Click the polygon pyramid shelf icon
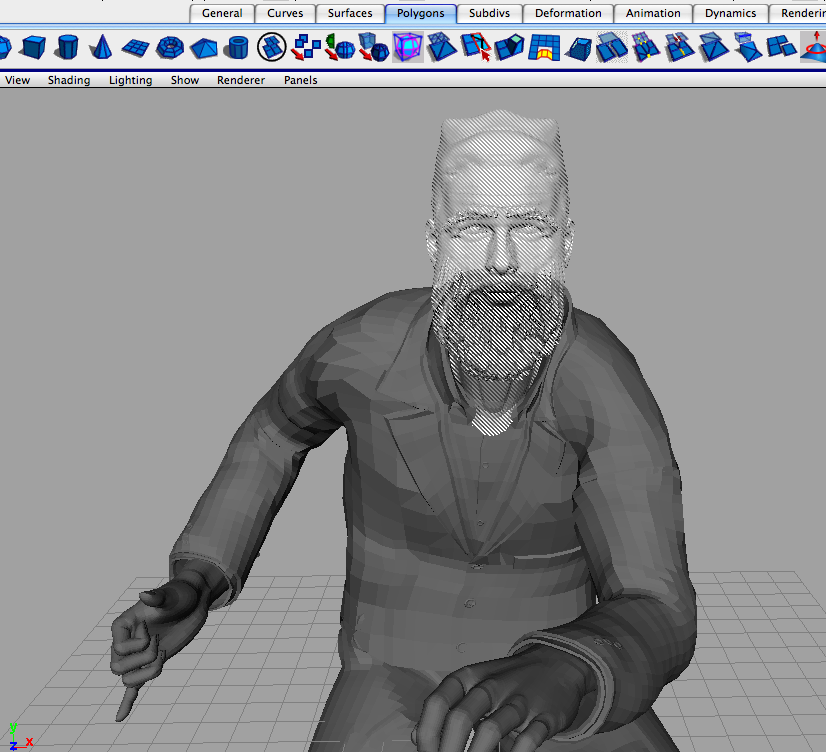This screenshot has width=826, height=752. coord(204,47)
